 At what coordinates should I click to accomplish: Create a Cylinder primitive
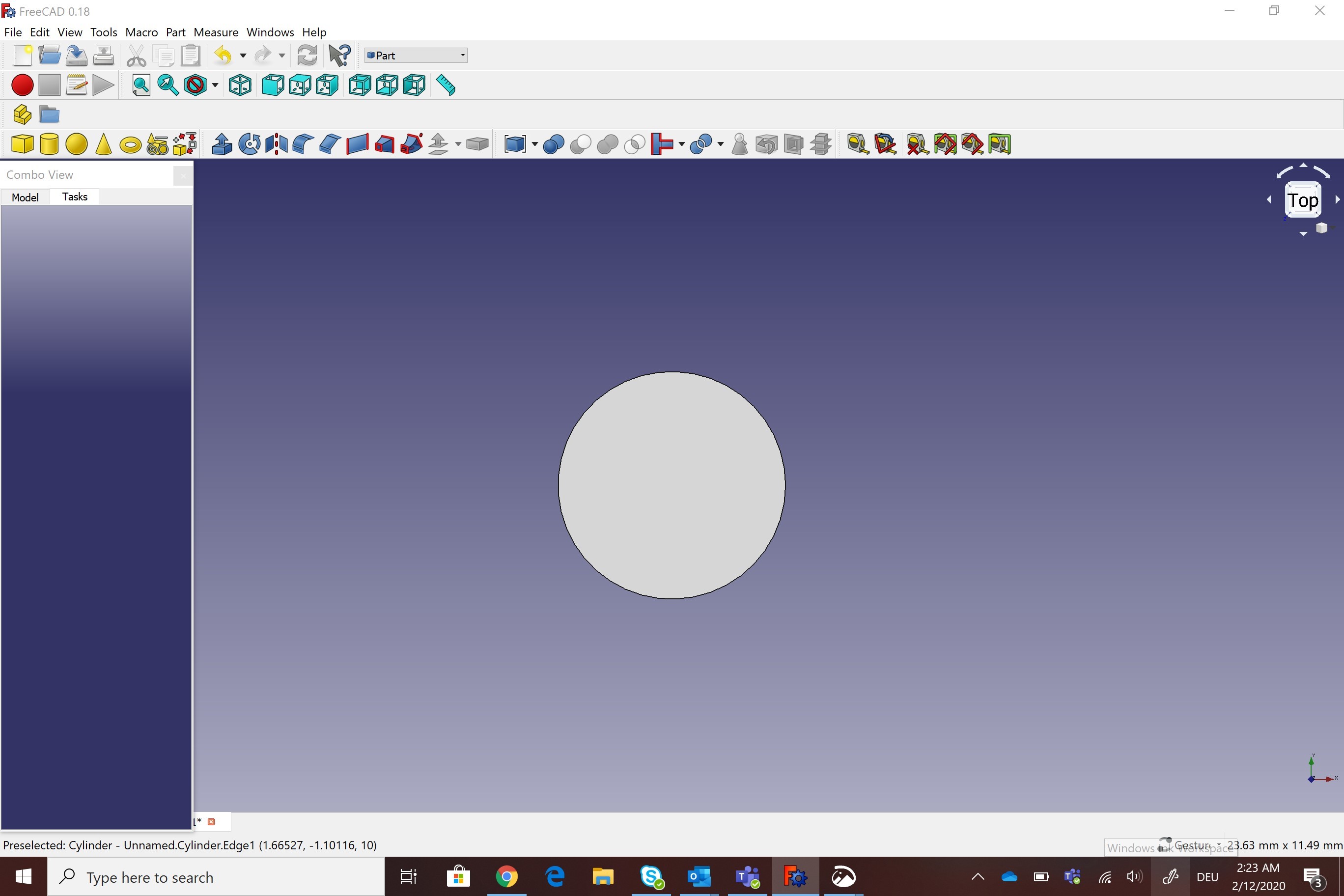[x=49, y=144]
